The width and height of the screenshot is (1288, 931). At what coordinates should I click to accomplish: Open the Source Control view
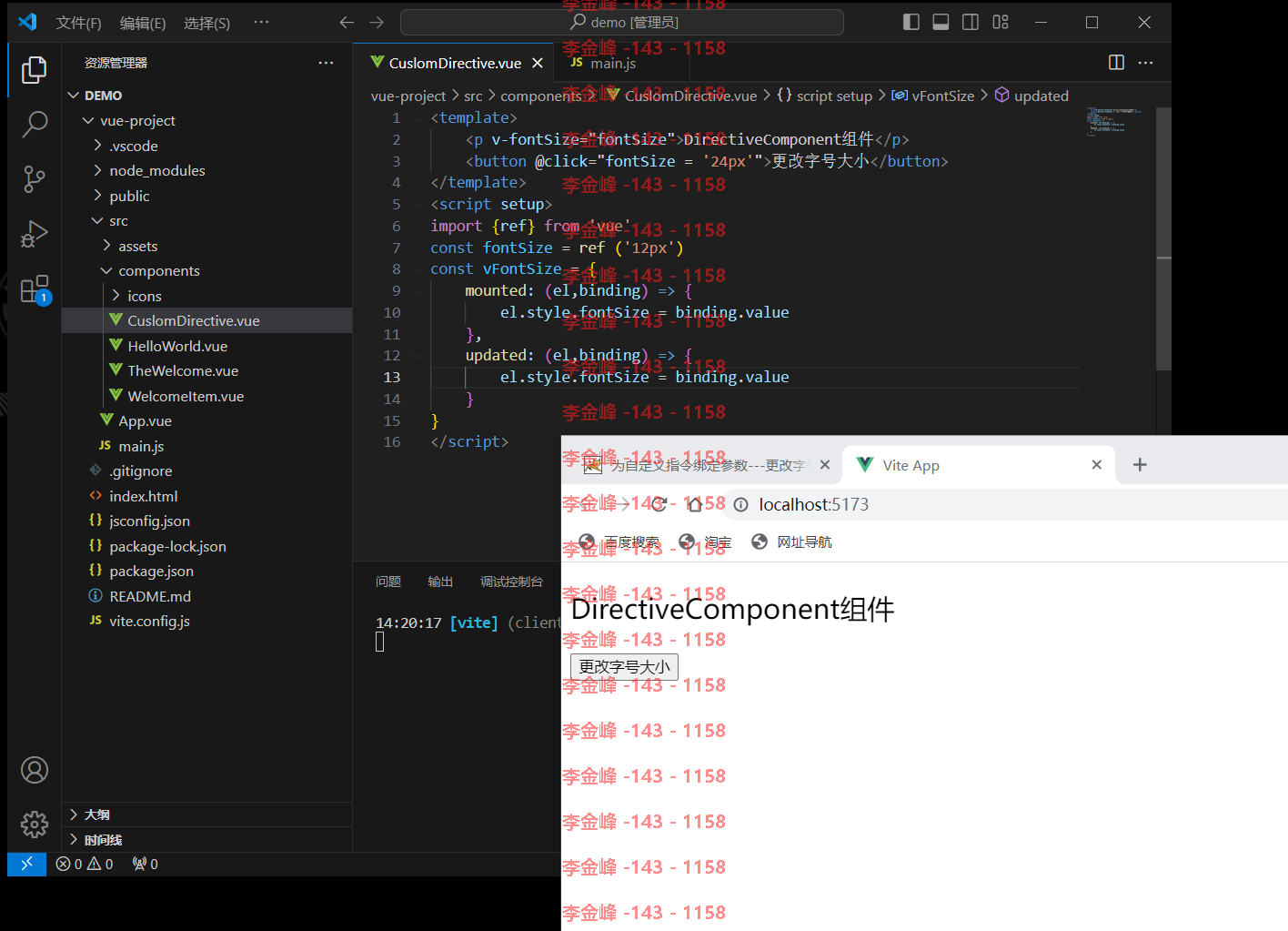tap(35, 179)
